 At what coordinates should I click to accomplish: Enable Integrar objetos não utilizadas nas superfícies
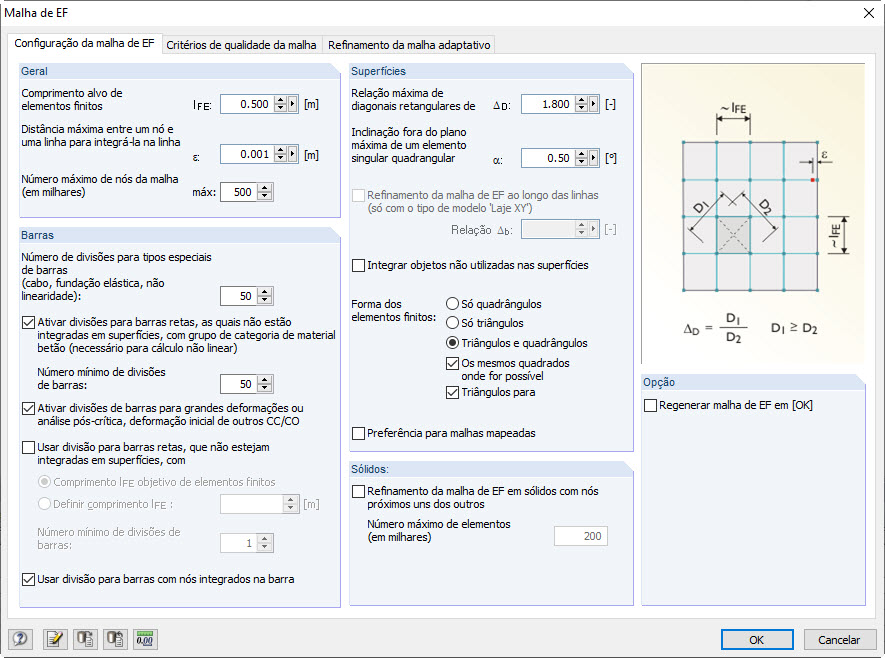click(x=358, y=265)
